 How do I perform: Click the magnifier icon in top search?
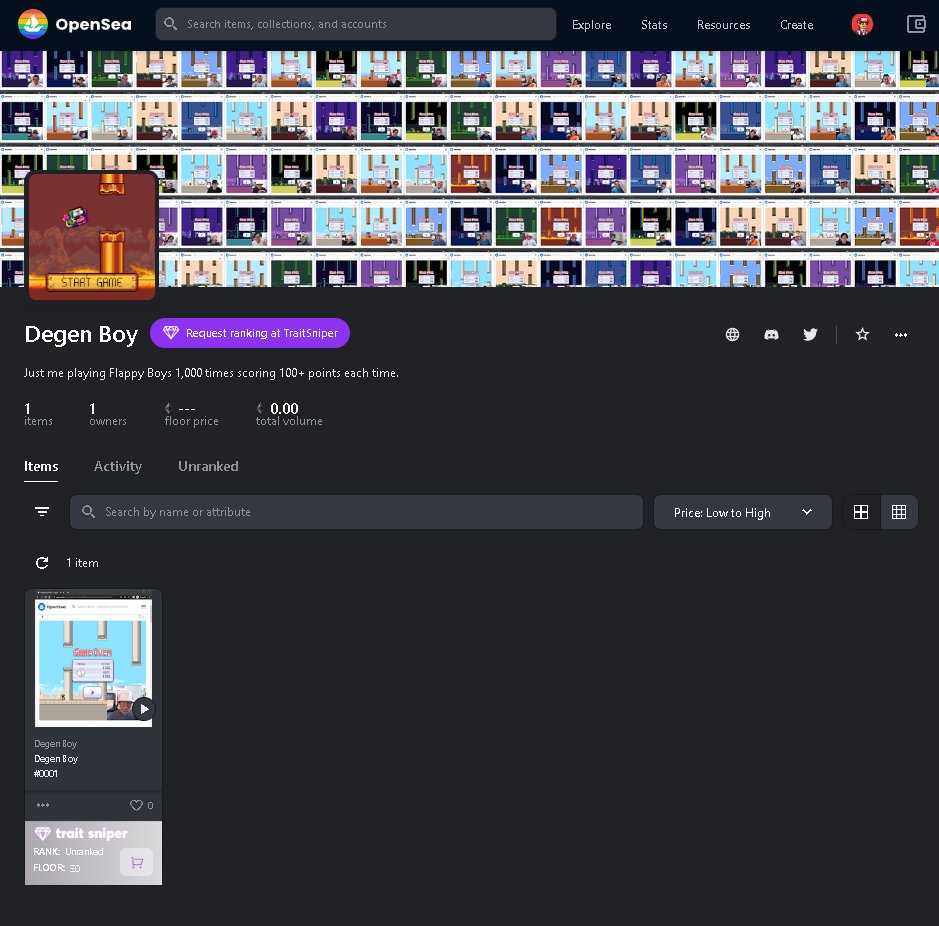[170, 23]
